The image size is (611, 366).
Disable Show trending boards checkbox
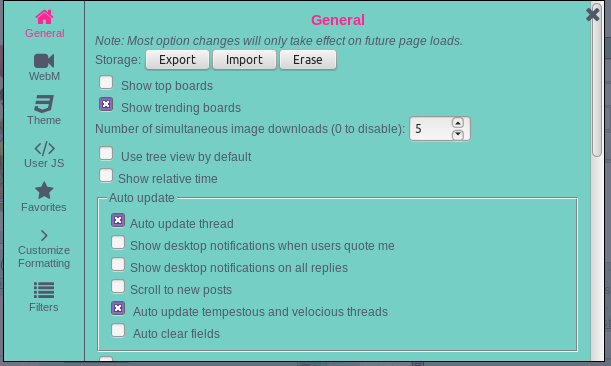106,104
